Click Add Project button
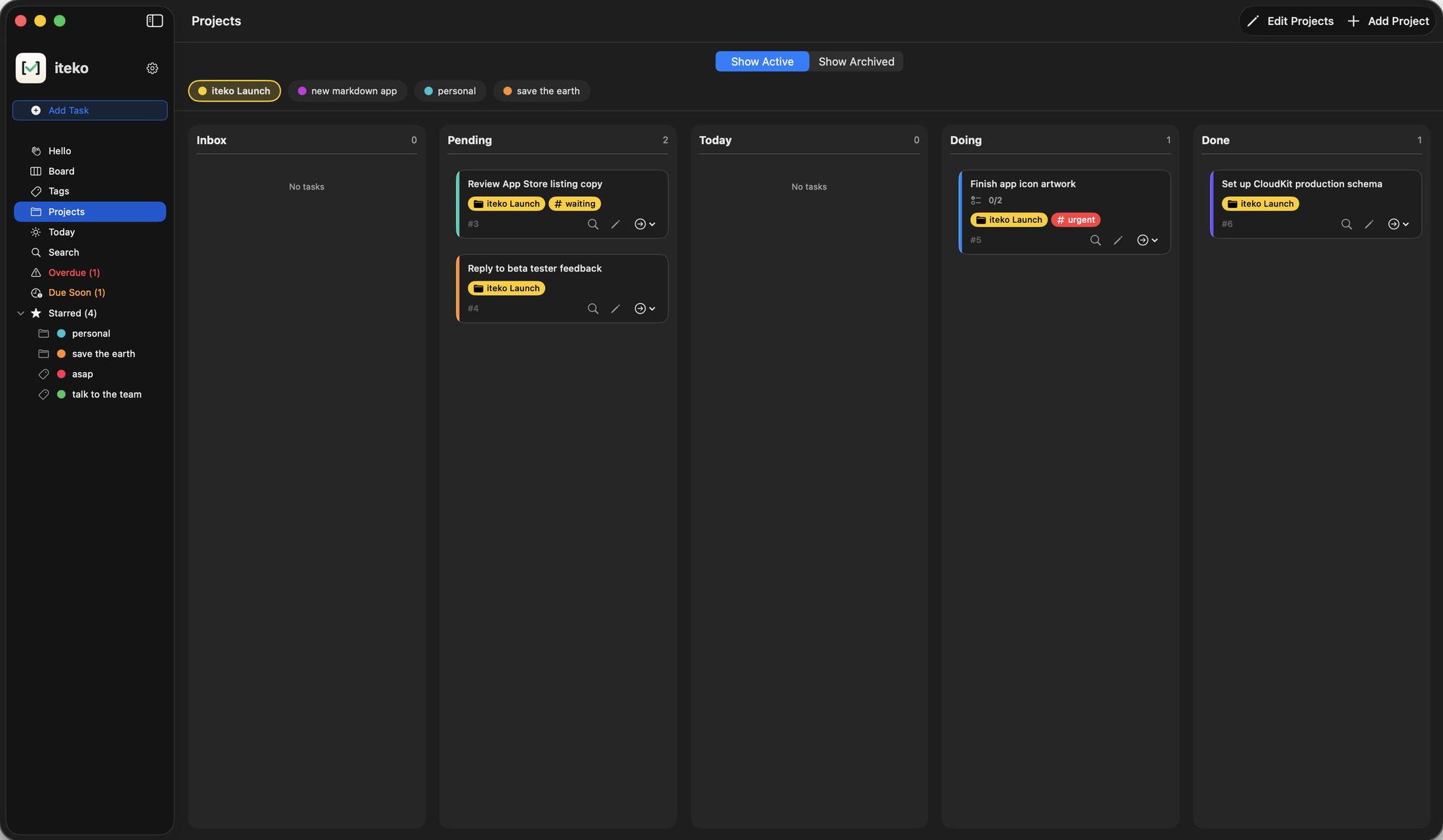The width and height of the screenshot is (1443, 840). tap(1388, 21)
